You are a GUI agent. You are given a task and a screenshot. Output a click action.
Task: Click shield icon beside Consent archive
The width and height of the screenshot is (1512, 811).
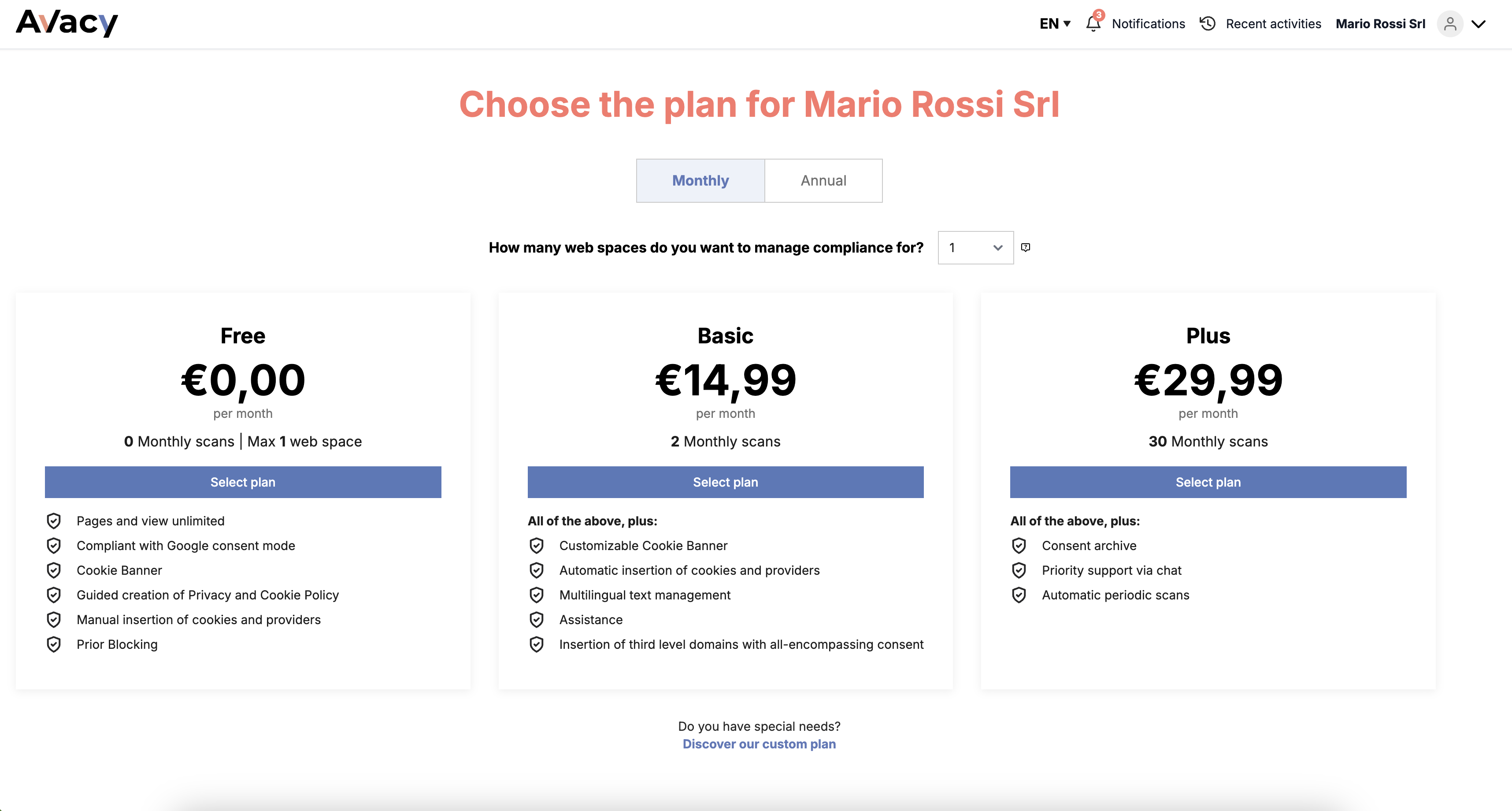click(1019, 546)
